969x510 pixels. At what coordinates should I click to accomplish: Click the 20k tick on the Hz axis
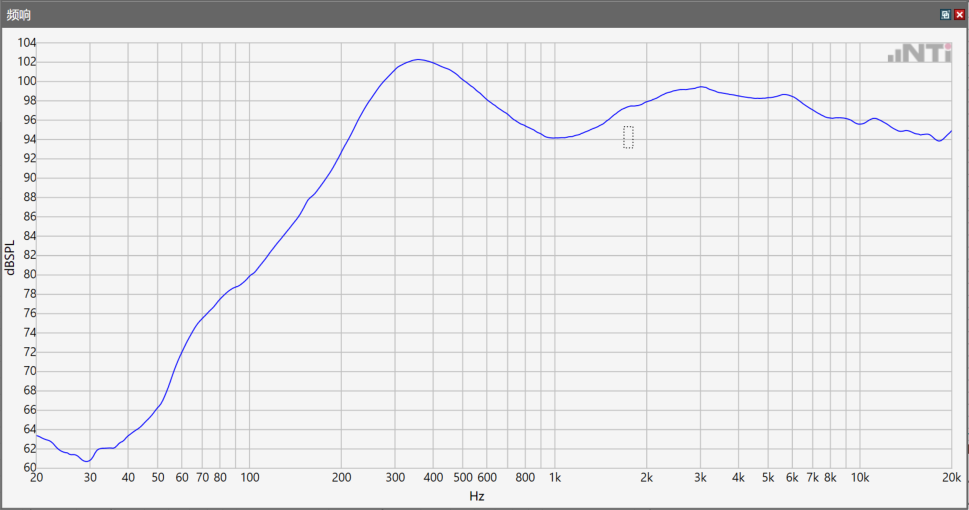951,478
